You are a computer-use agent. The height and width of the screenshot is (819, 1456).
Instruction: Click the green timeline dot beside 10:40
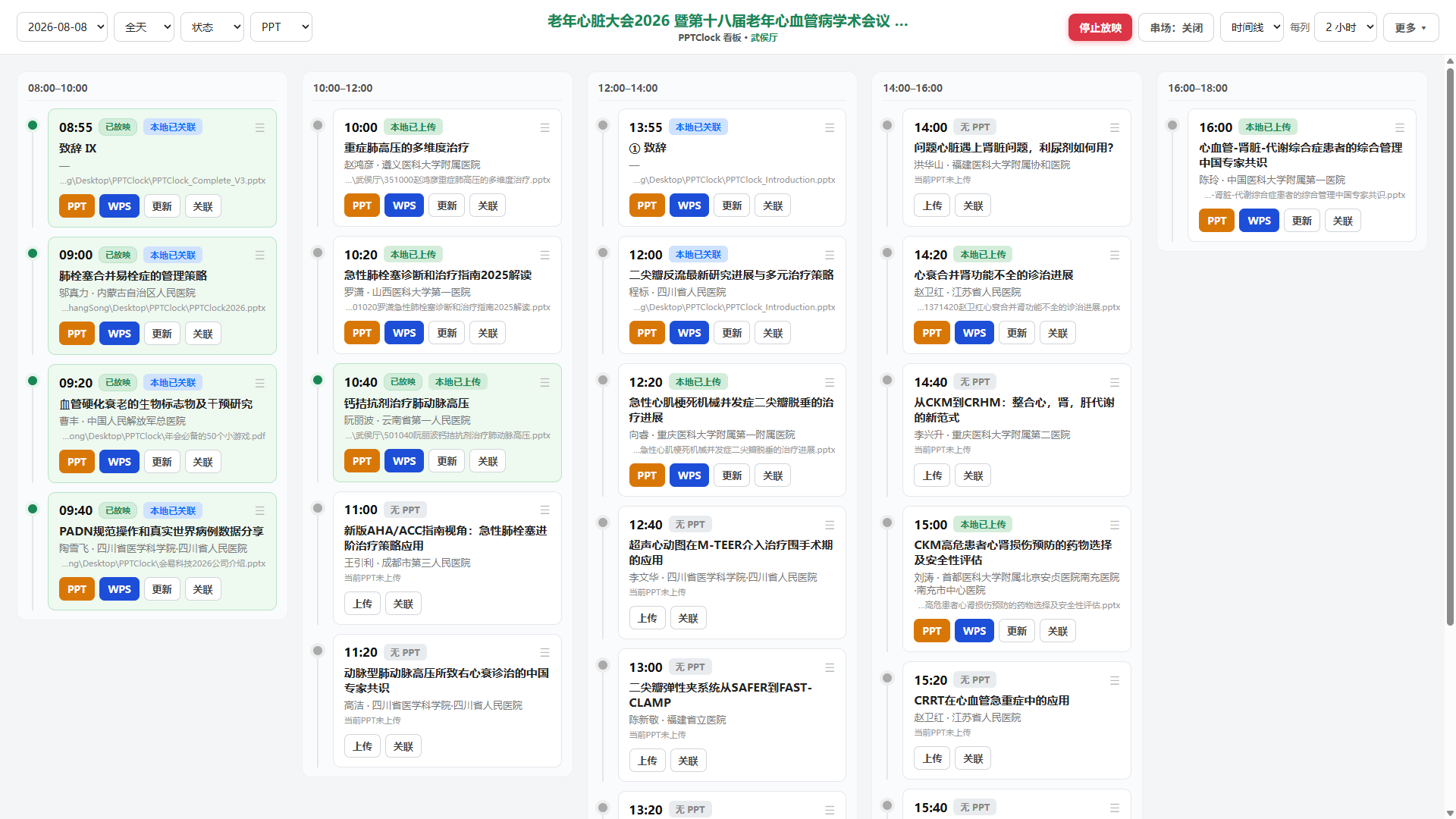coord(318,380)
